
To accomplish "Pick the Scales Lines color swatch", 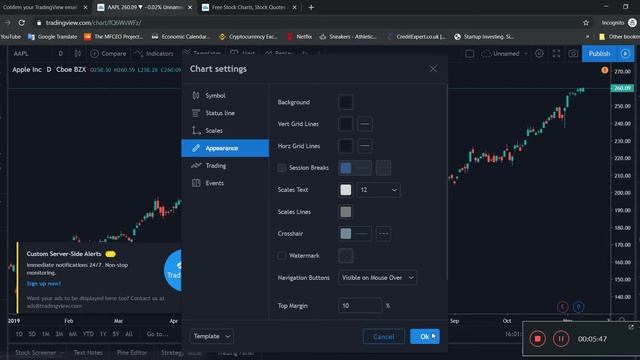I will coord(346,212).
